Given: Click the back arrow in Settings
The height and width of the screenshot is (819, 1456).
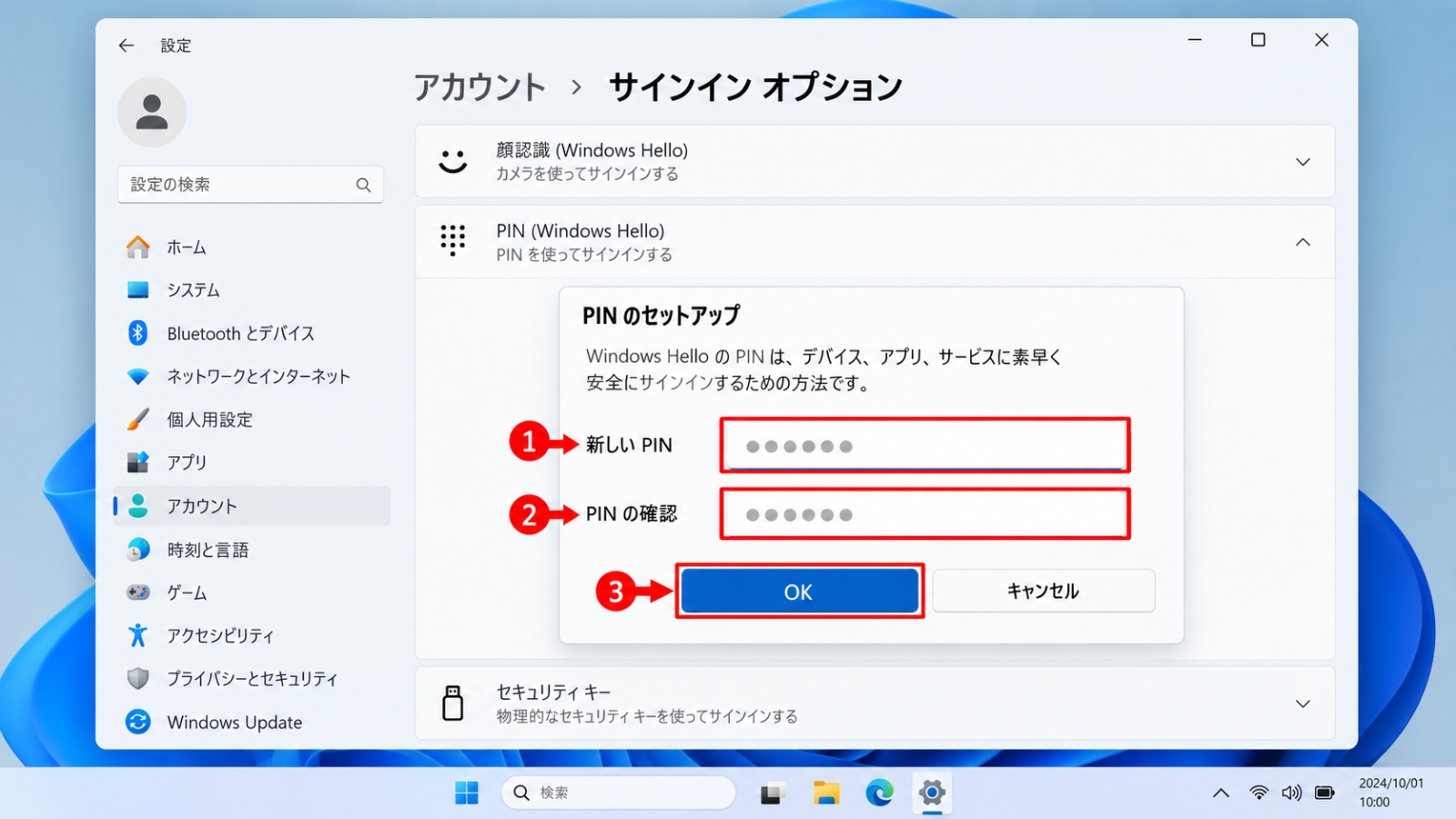Looking at the screenshot, I should pyautogui.click(x=126, y=45).
